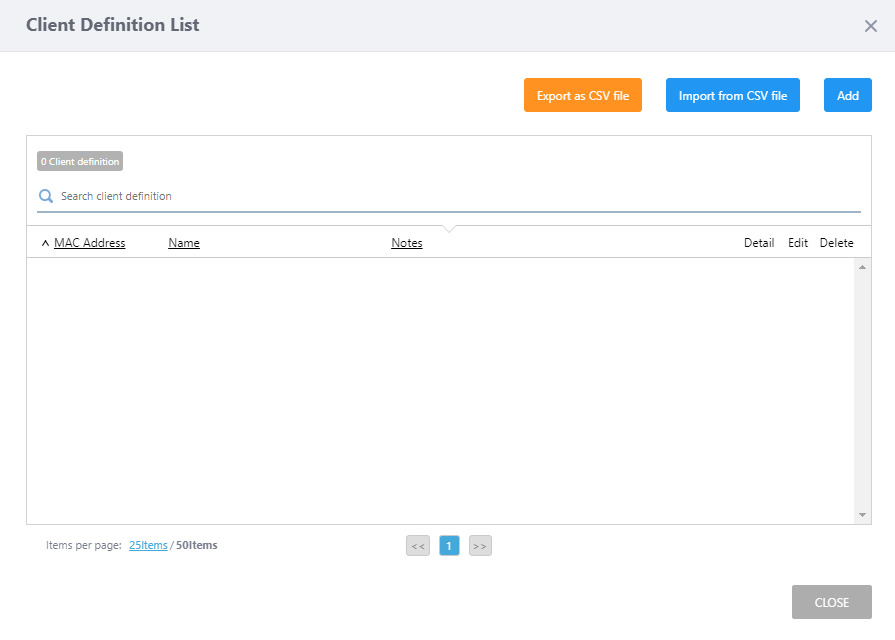The height and width of the screenshot is (640, 895).
Task: Click the scrollbar down arrow
Action: coord(863,515)
